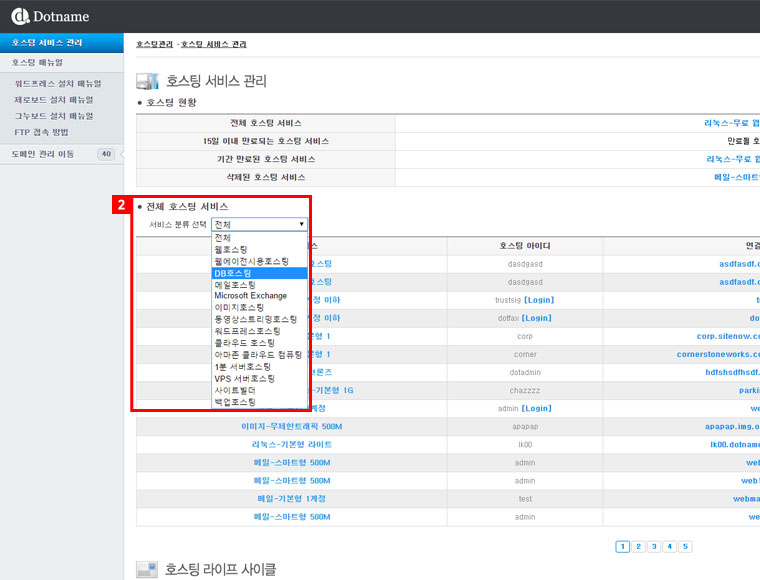Click the 호스팅 서비스 관리 heading icon

147,81
